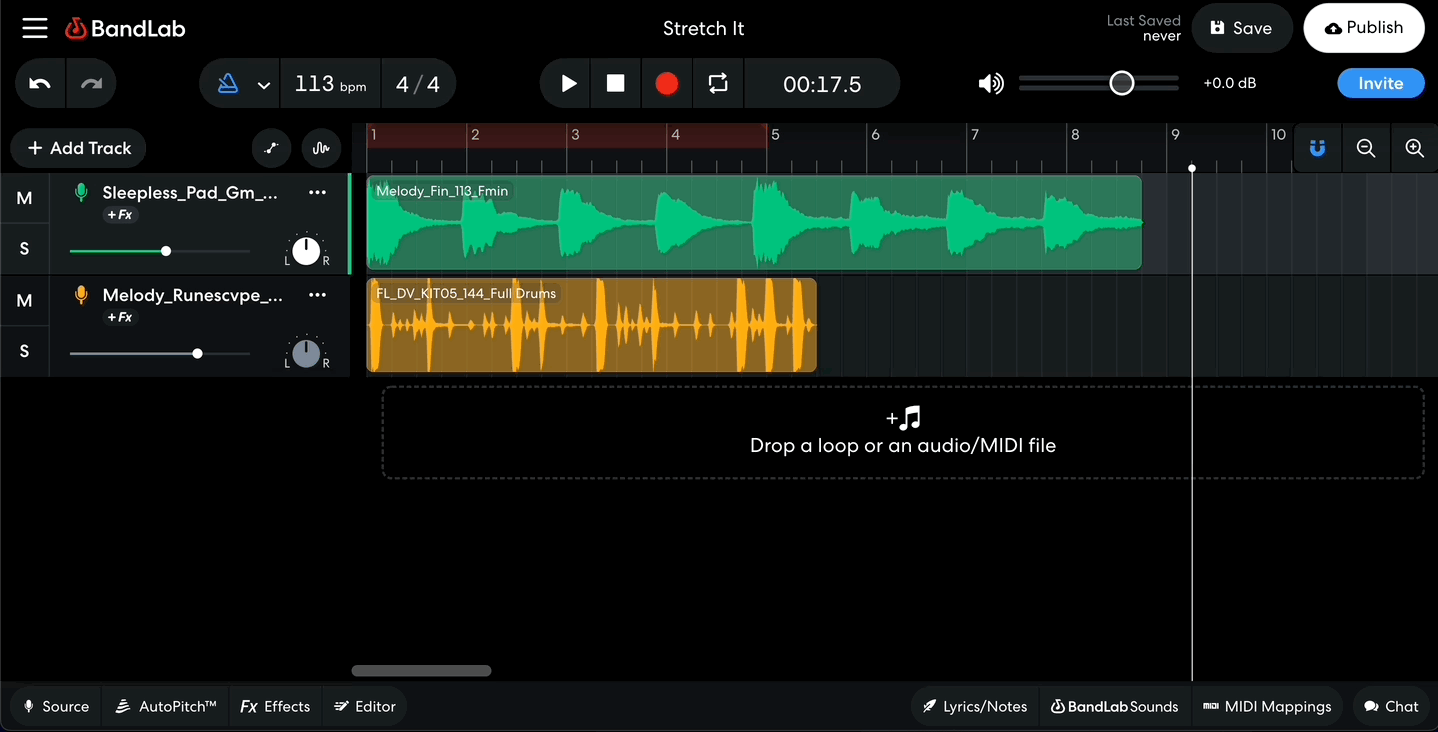The height and width of the screenshot is (732, 1438).
Task: Open the automation tool icon
Action: (x=271, y=147)
